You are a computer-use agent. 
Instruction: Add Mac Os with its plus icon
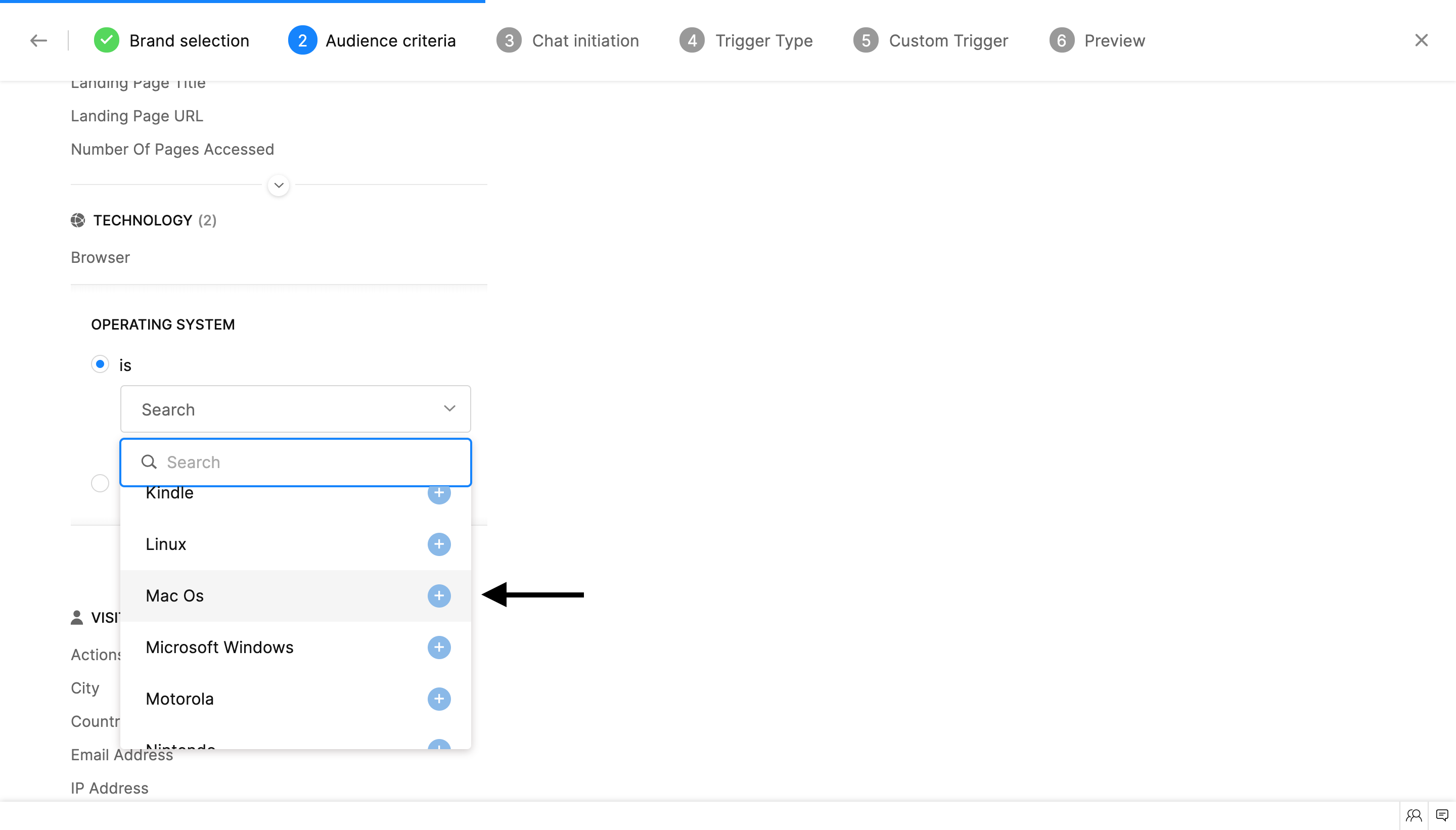point(438,595)
